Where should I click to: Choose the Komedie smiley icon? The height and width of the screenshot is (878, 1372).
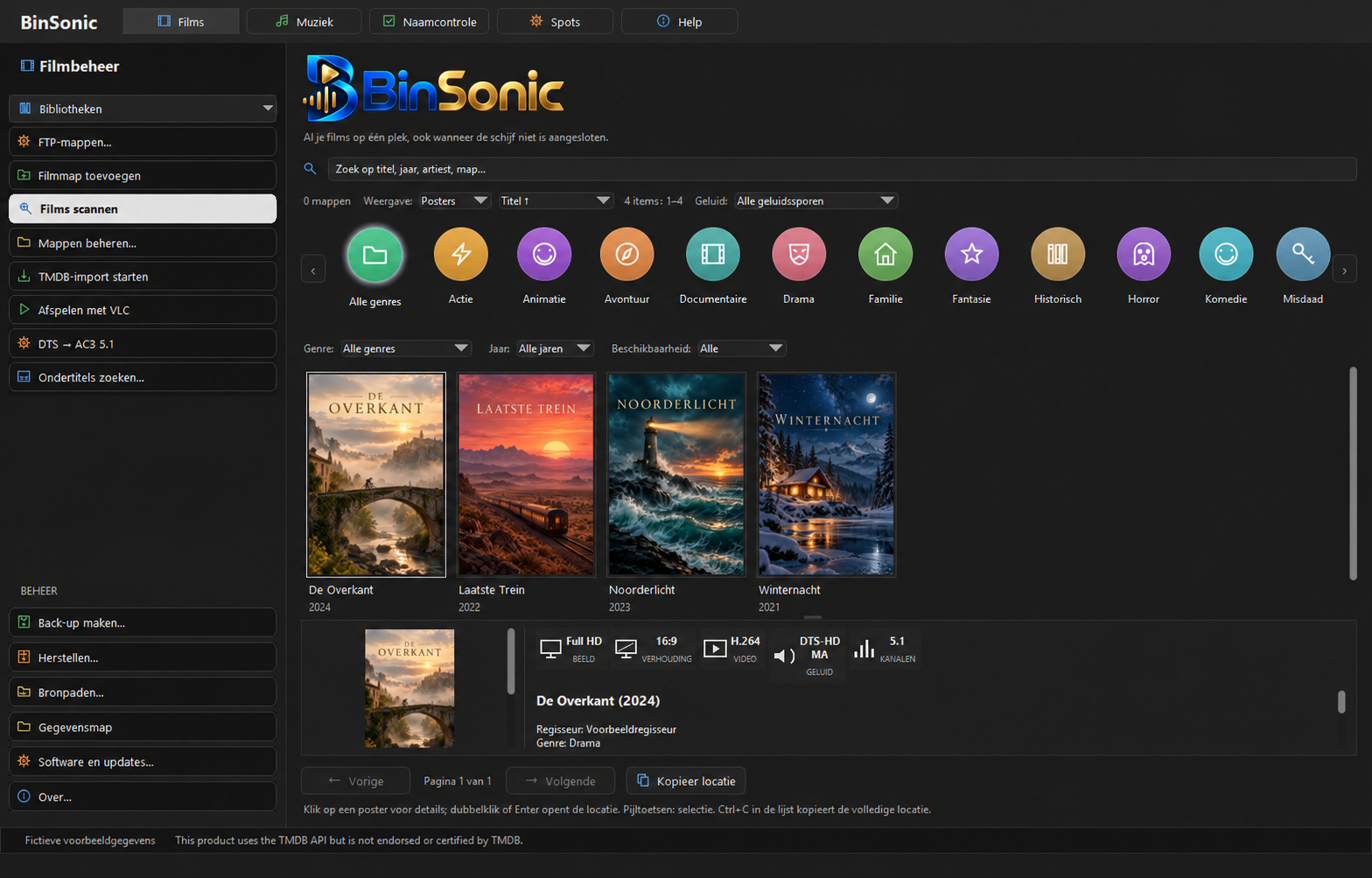click(x=1226, y=255)
